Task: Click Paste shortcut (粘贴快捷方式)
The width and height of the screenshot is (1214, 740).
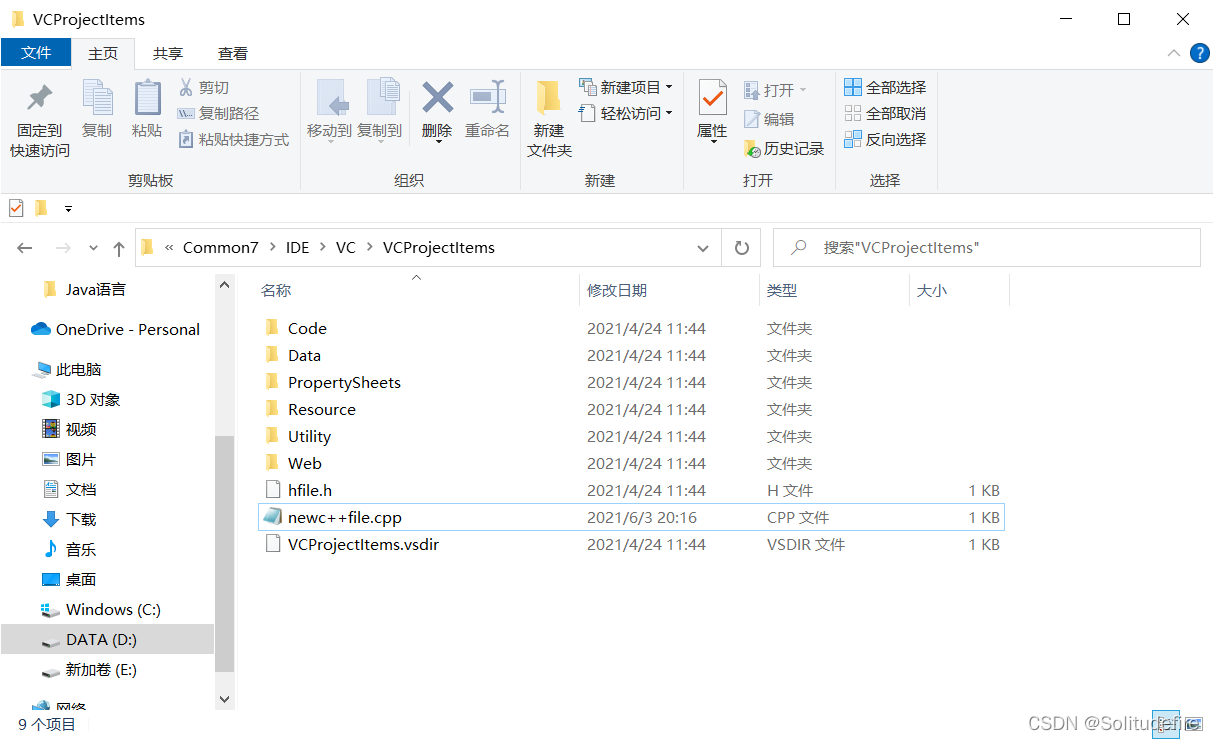Action: pos(233,140)
